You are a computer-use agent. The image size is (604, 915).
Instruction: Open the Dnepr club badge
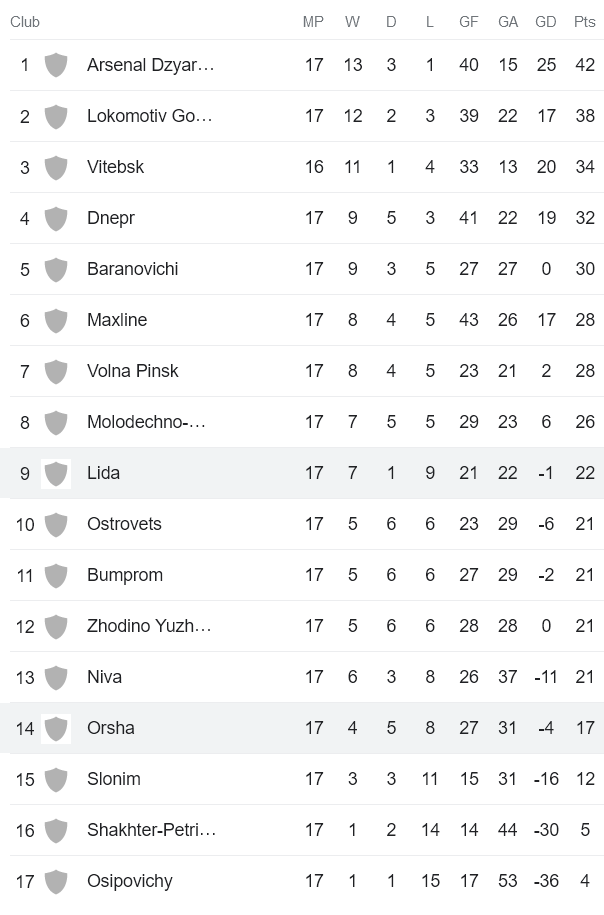tap(56, 218)
